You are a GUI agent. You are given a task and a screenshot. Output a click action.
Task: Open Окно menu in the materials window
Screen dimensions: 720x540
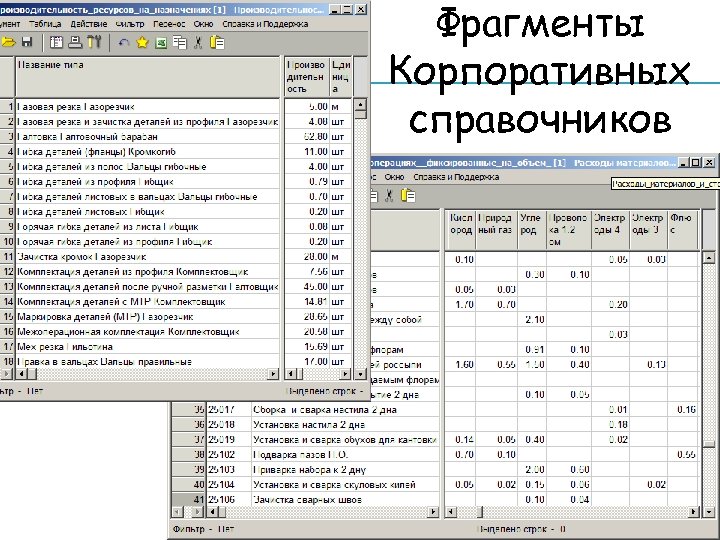[x=394, y=177]
